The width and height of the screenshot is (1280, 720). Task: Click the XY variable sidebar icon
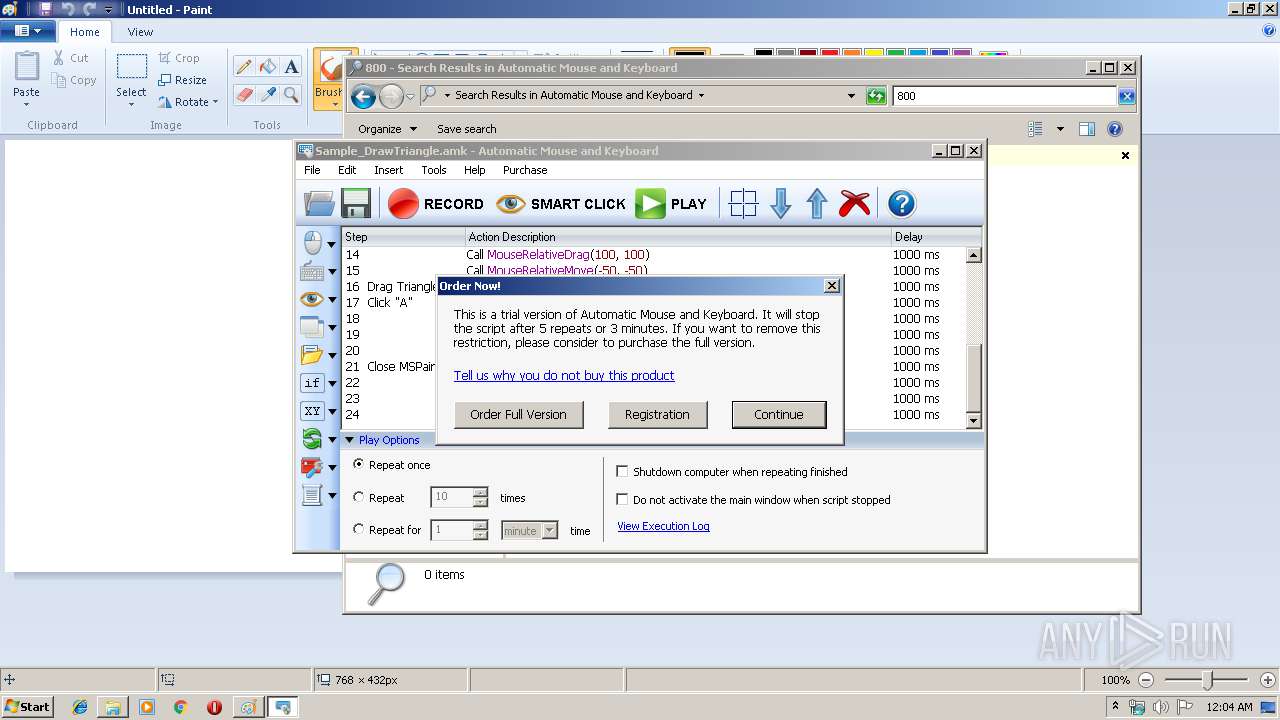[x=312, y=411]
